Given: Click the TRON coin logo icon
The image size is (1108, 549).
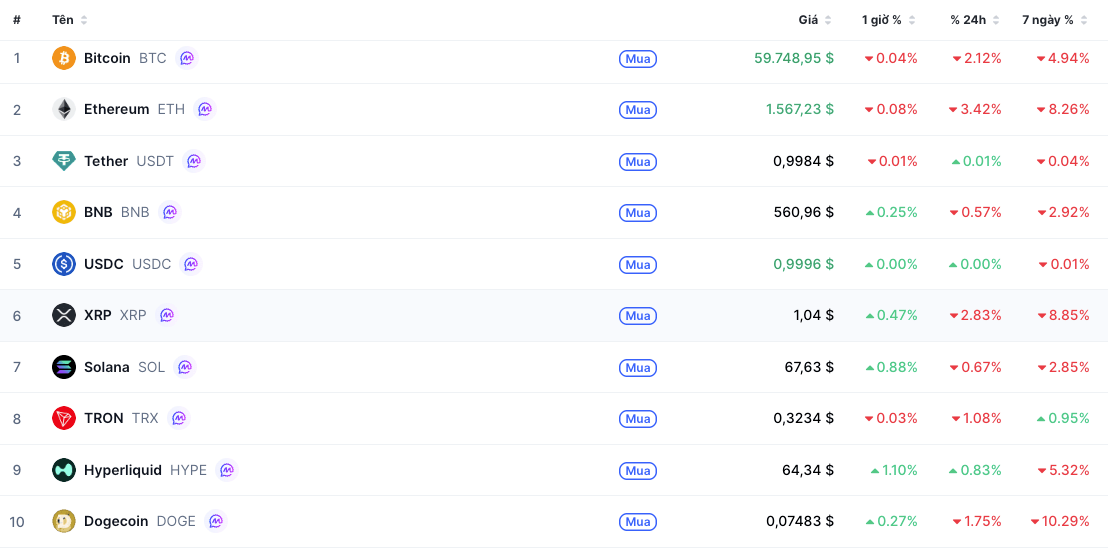Looking at the screenshot, I should [x=64, y=418].
